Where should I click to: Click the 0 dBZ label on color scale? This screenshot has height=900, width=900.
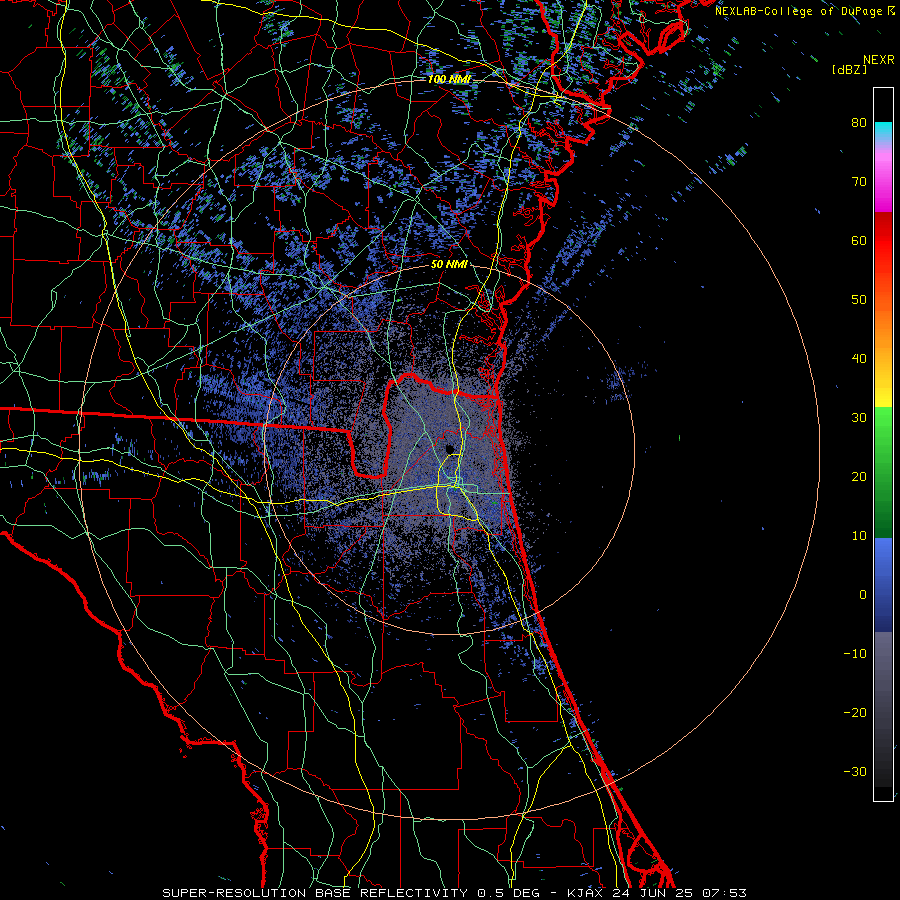pyautogui.click(x=863, y=595)
